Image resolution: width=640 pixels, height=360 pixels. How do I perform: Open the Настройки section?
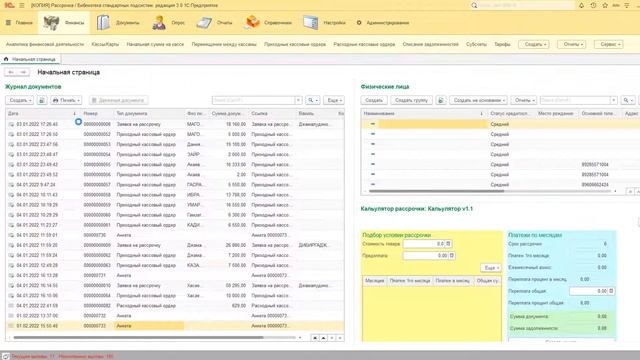click(324, 23)
